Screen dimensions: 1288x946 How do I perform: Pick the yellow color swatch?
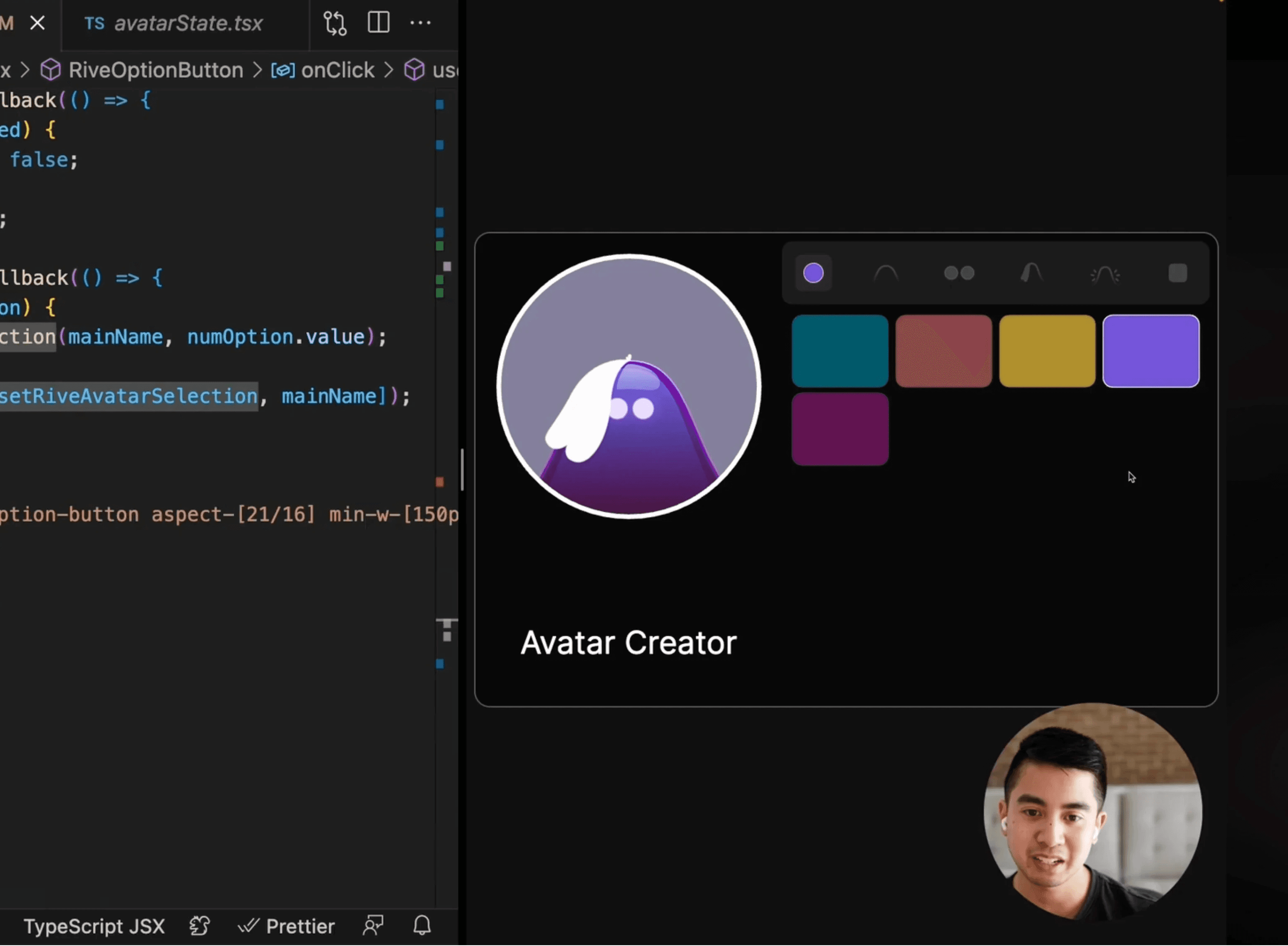coord(1047,351)
